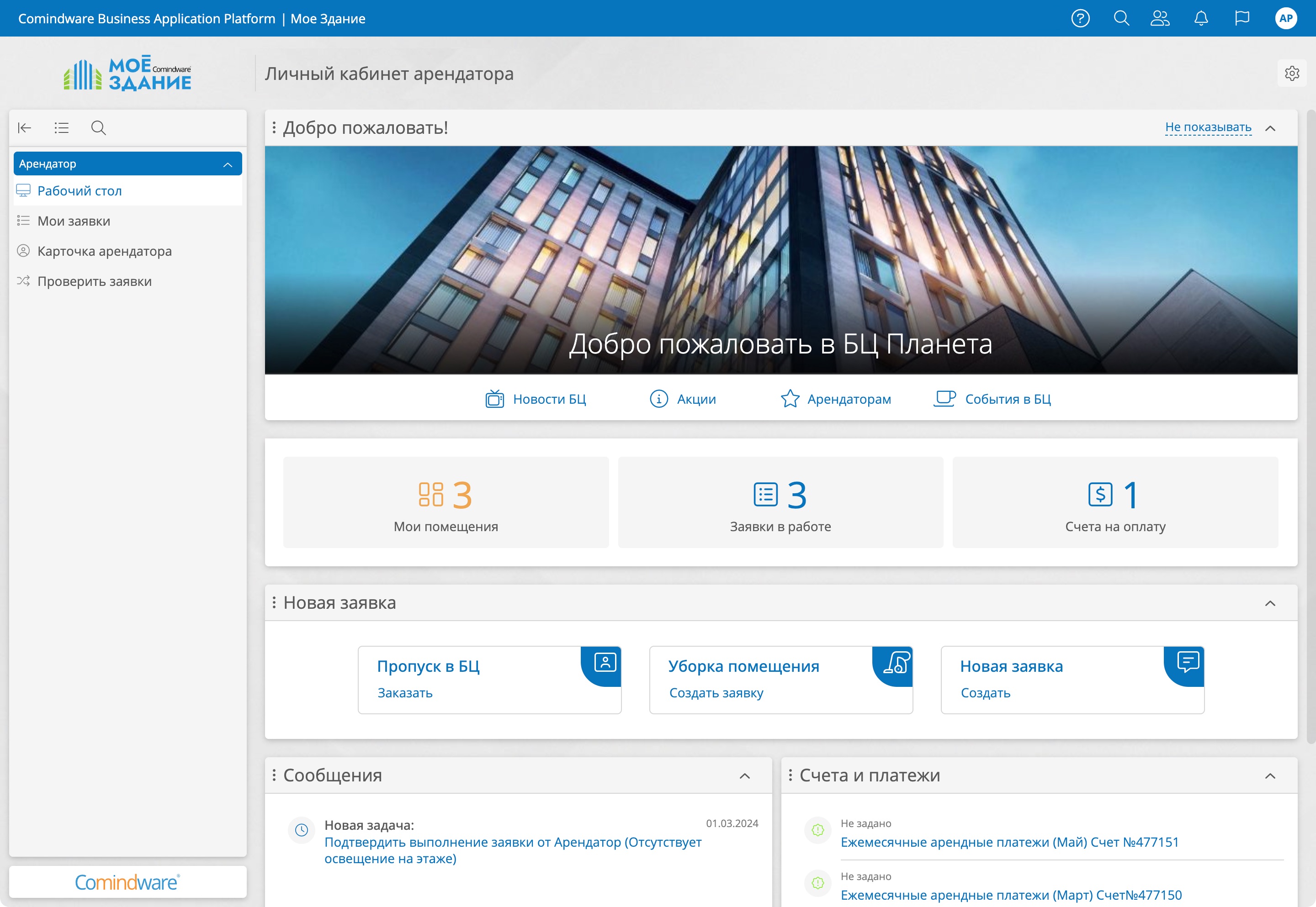The height and width of the screenshot is (907, 1316).
Task: Open Проверить заявки in sidebar
Action: pos(128,281)
